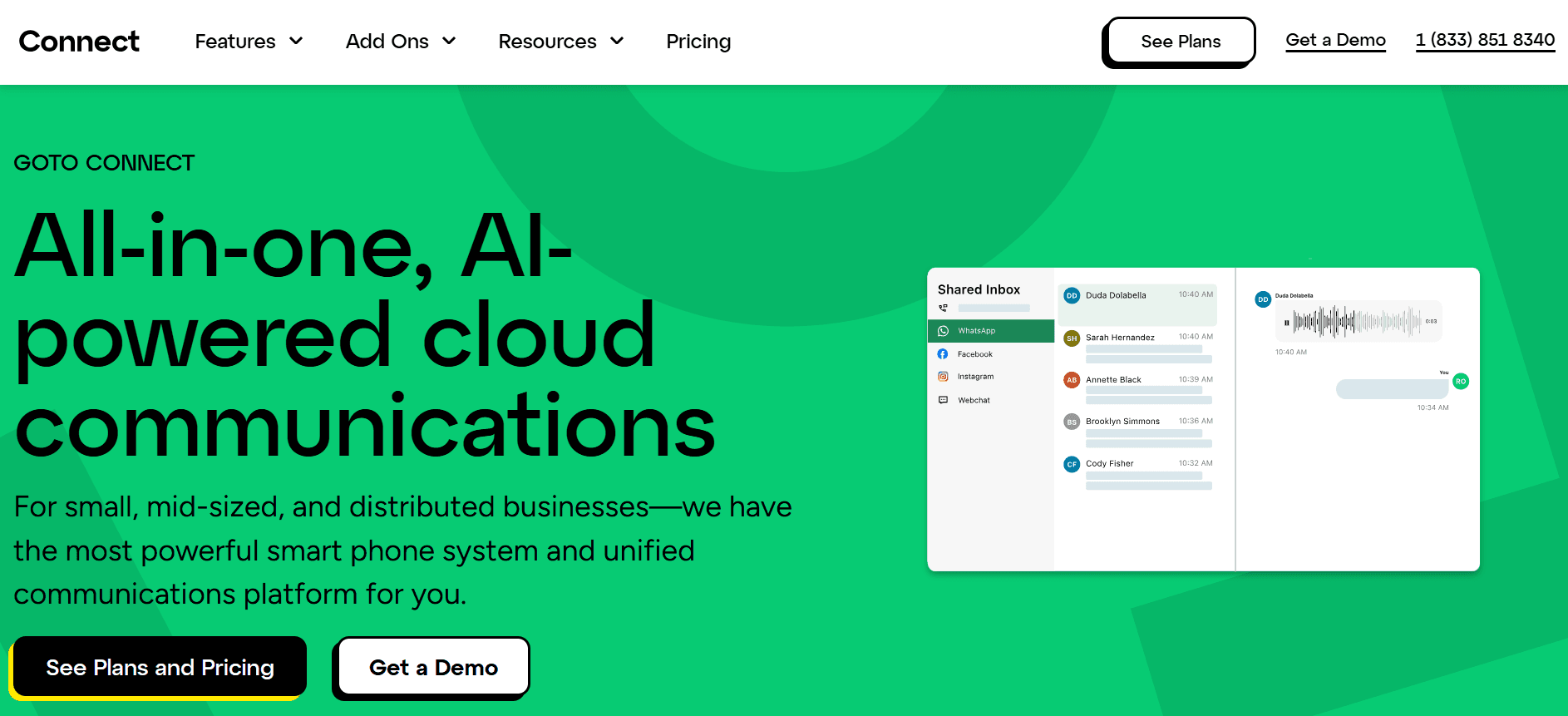Click the green RO avatar in the chat
Viewport: 1568px width, 716px height.
tap(1461, 382)
